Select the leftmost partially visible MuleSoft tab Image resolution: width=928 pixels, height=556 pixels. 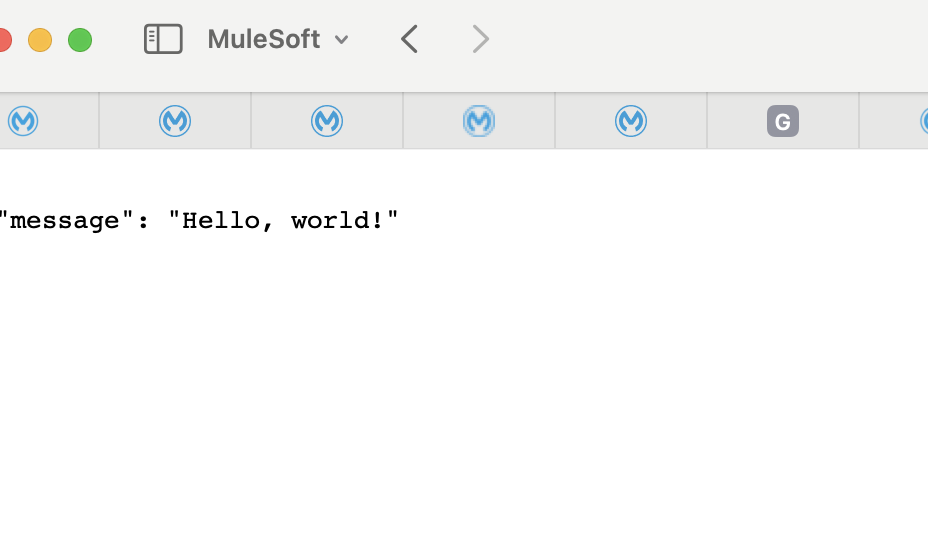24,121
